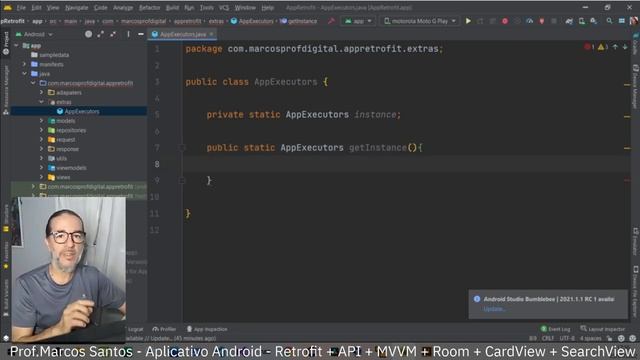
Task: Expand the manifests folder
Action: click(24, 64)
